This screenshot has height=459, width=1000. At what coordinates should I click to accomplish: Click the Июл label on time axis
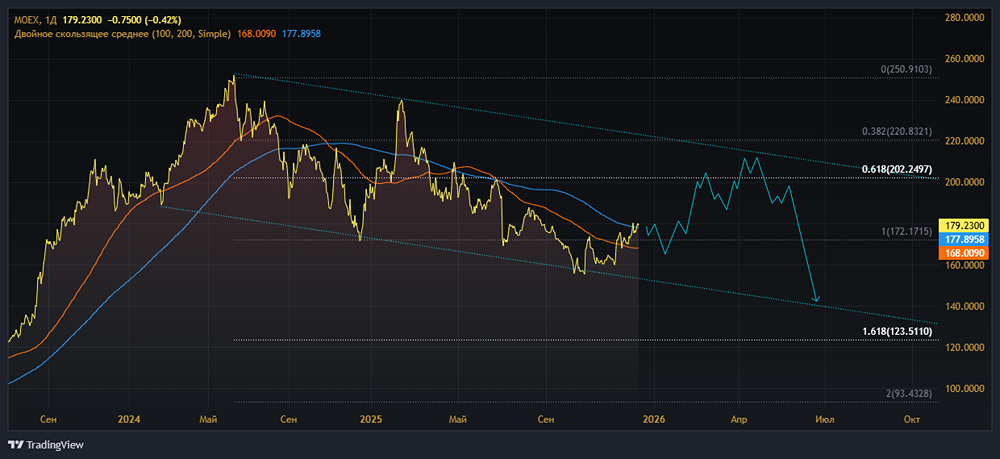pyautogui.click(x=825, y=419)
